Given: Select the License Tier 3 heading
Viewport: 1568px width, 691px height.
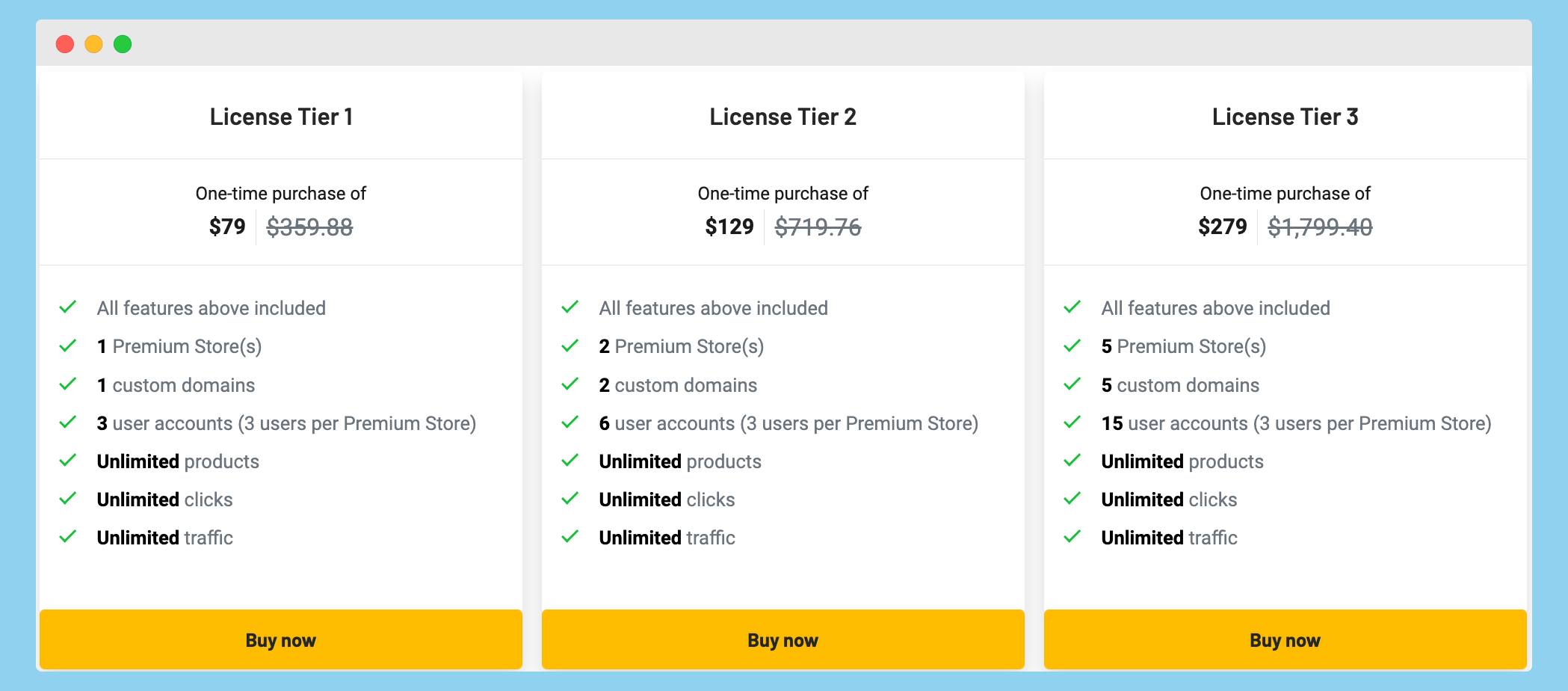Looking at the screenshot, I should 1285,117.
